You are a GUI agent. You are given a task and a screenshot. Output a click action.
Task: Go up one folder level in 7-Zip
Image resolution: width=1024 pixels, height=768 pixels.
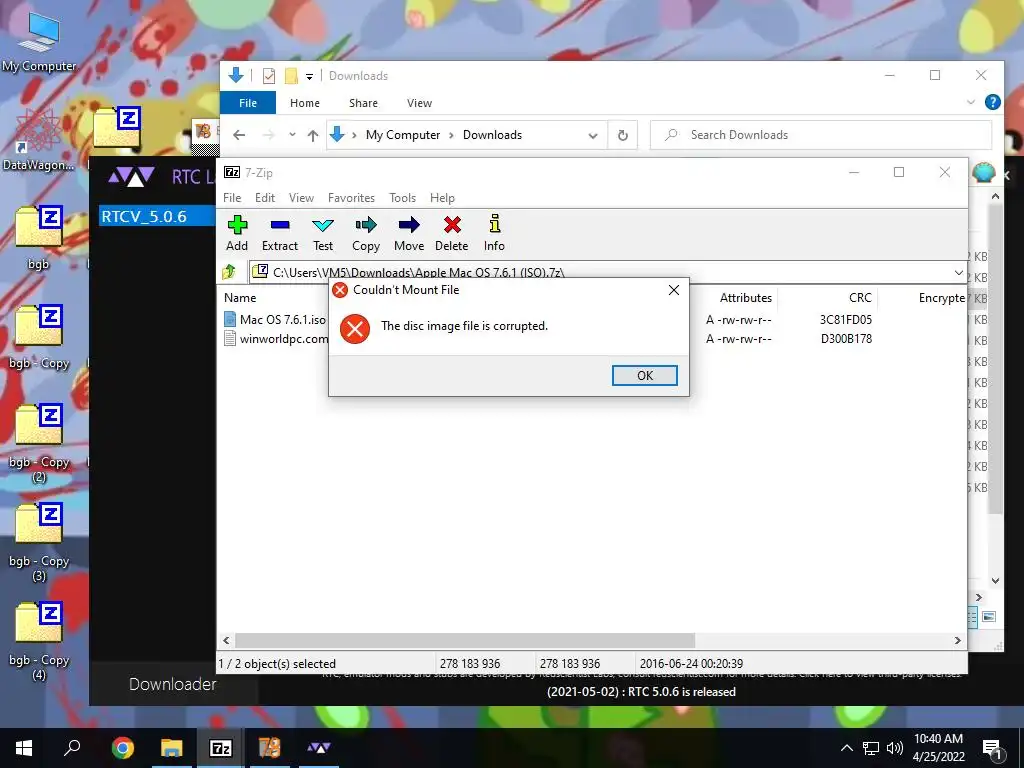coord(229,272)
